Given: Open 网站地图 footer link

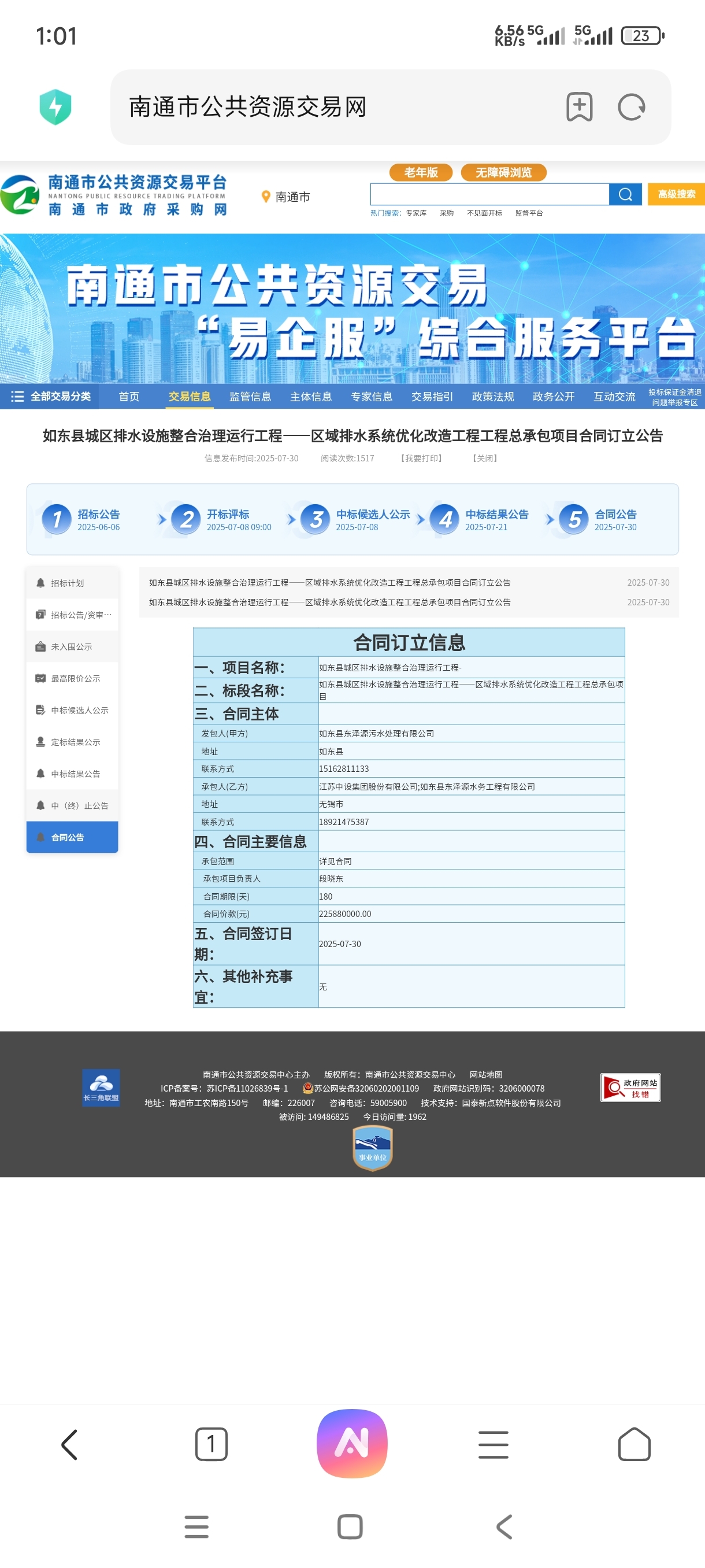Looking at the screenshot, I should pos(486,1074).
